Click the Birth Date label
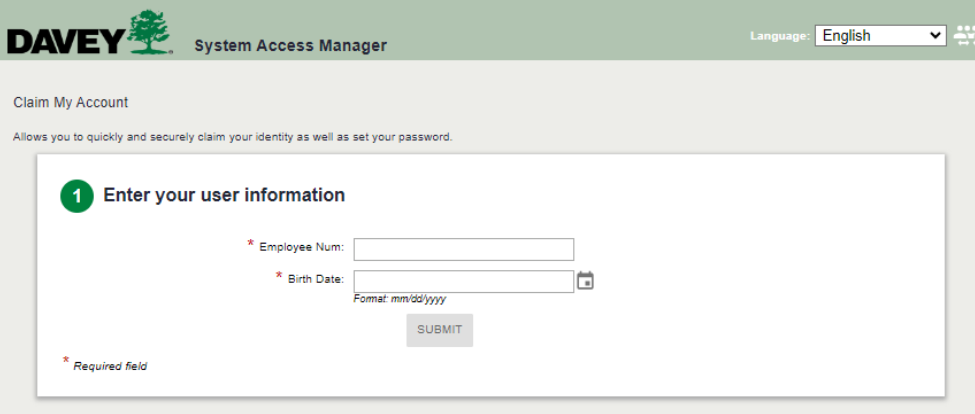Viewport: 975px width, 414px height. point(316,279)
